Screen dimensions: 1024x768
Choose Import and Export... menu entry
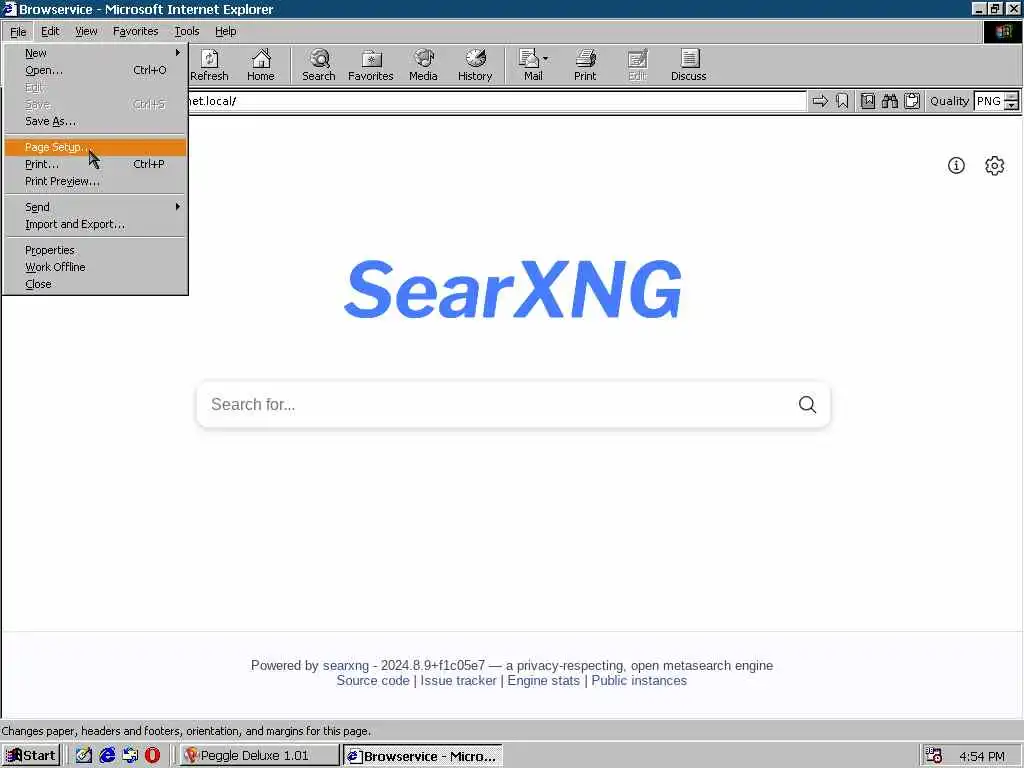(x=96, y=224)
